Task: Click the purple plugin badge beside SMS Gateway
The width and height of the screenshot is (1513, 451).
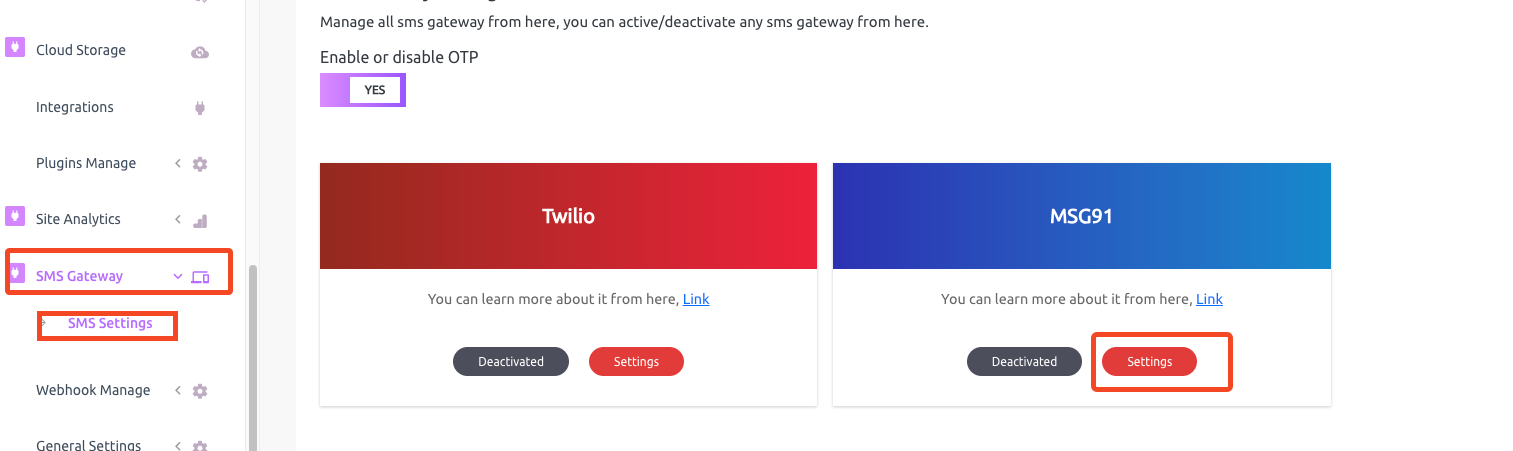Action: tap(16, 272)
